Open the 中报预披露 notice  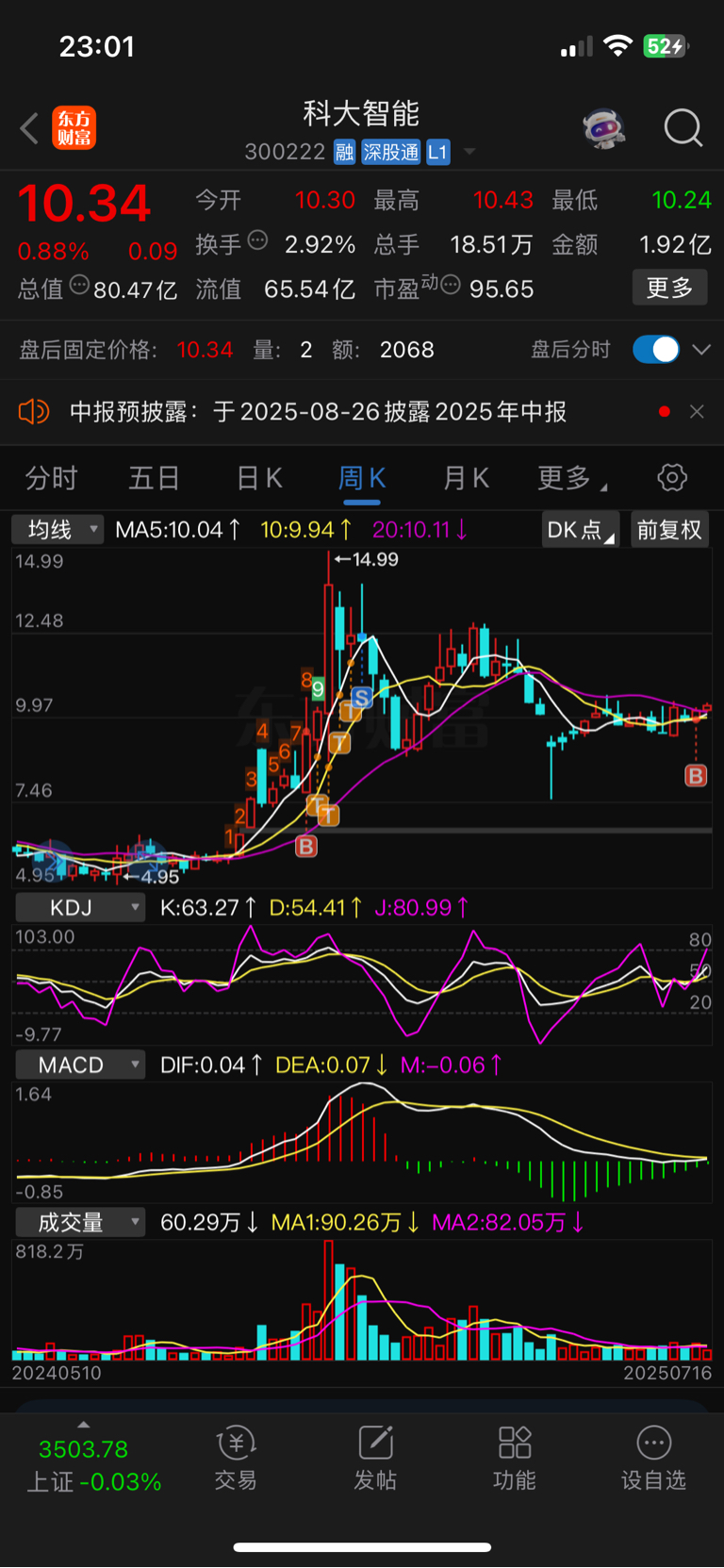319,412
